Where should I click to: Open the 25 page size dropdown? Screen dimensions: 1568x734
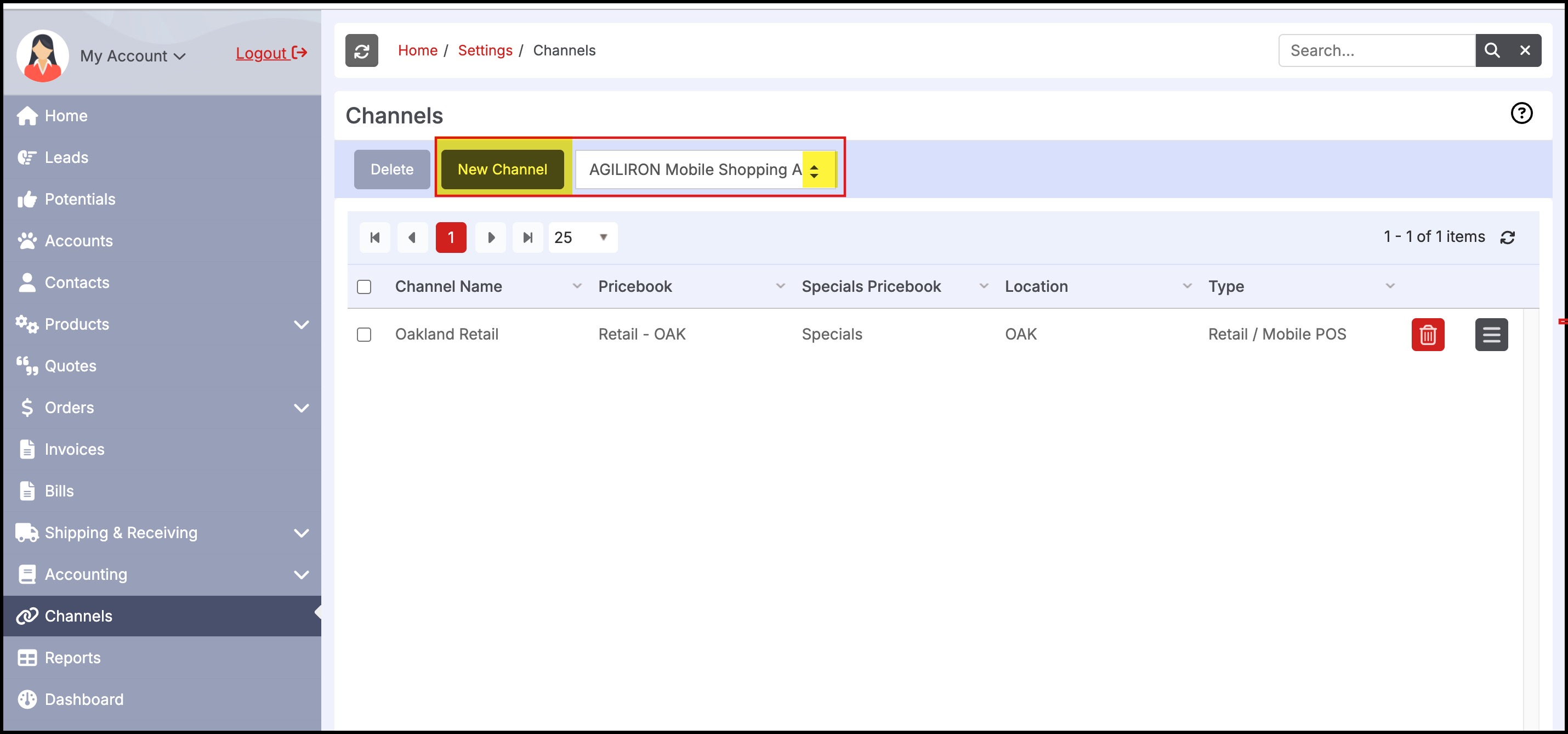coord(583,238)
